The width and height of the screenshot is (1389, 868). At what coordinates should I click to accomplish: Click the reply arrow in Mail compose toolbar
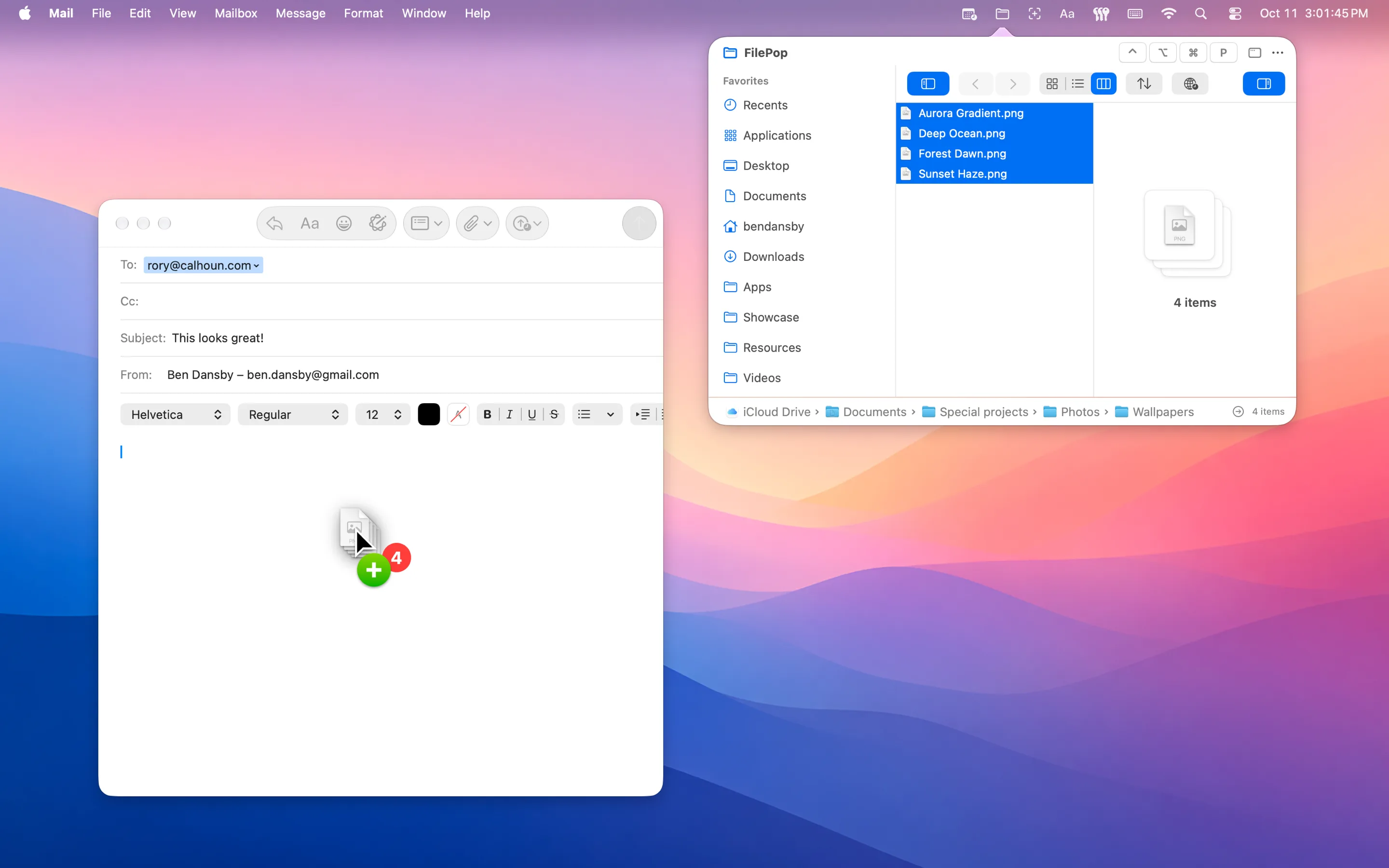tap(274, 223)
